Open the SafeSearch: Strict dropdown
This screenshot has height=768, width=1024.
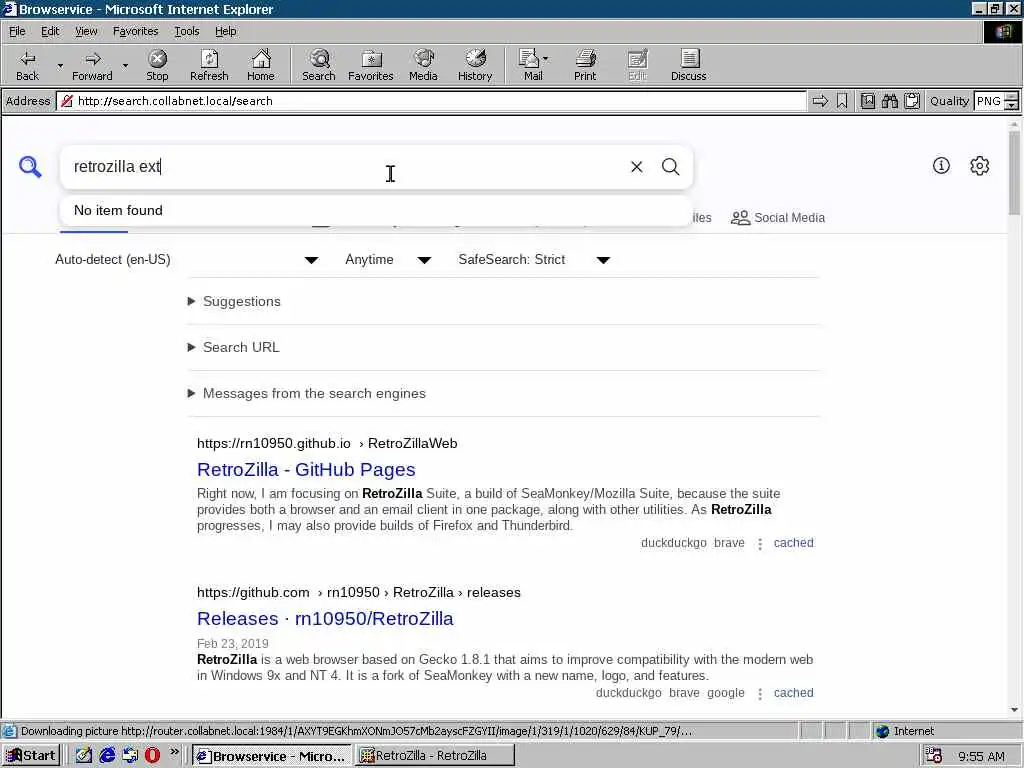[x=534, y=260]
